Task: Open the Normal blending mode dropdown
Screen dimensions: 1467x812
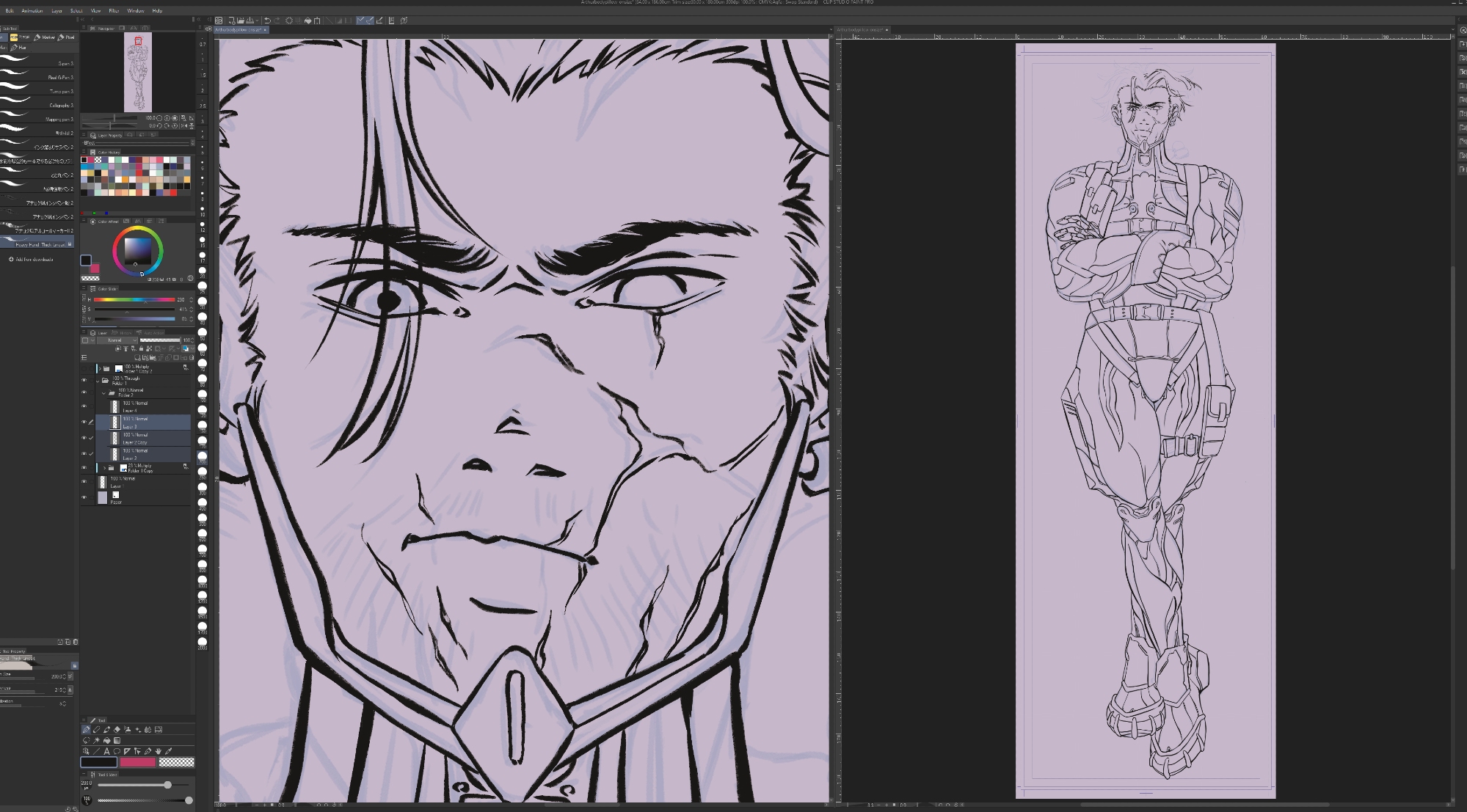Action: click(116, 340)
